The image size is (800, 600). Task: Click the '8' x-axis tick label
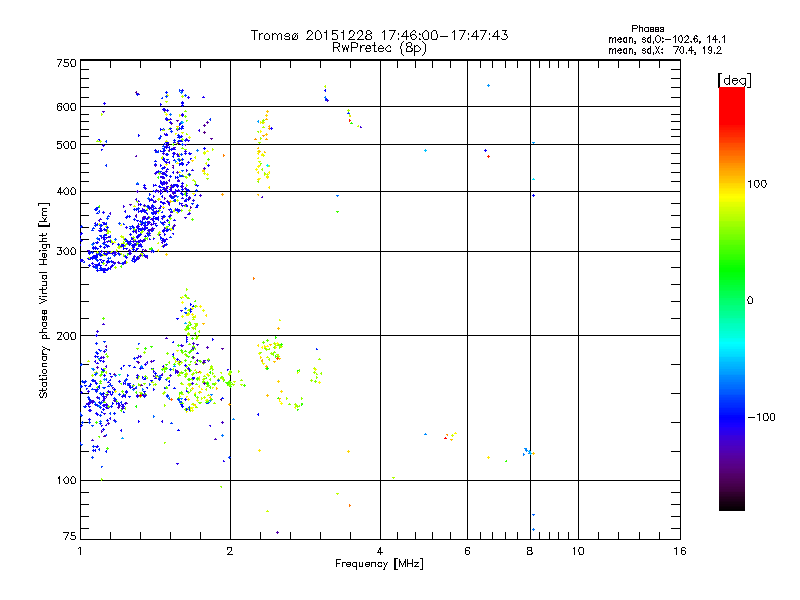530,551
